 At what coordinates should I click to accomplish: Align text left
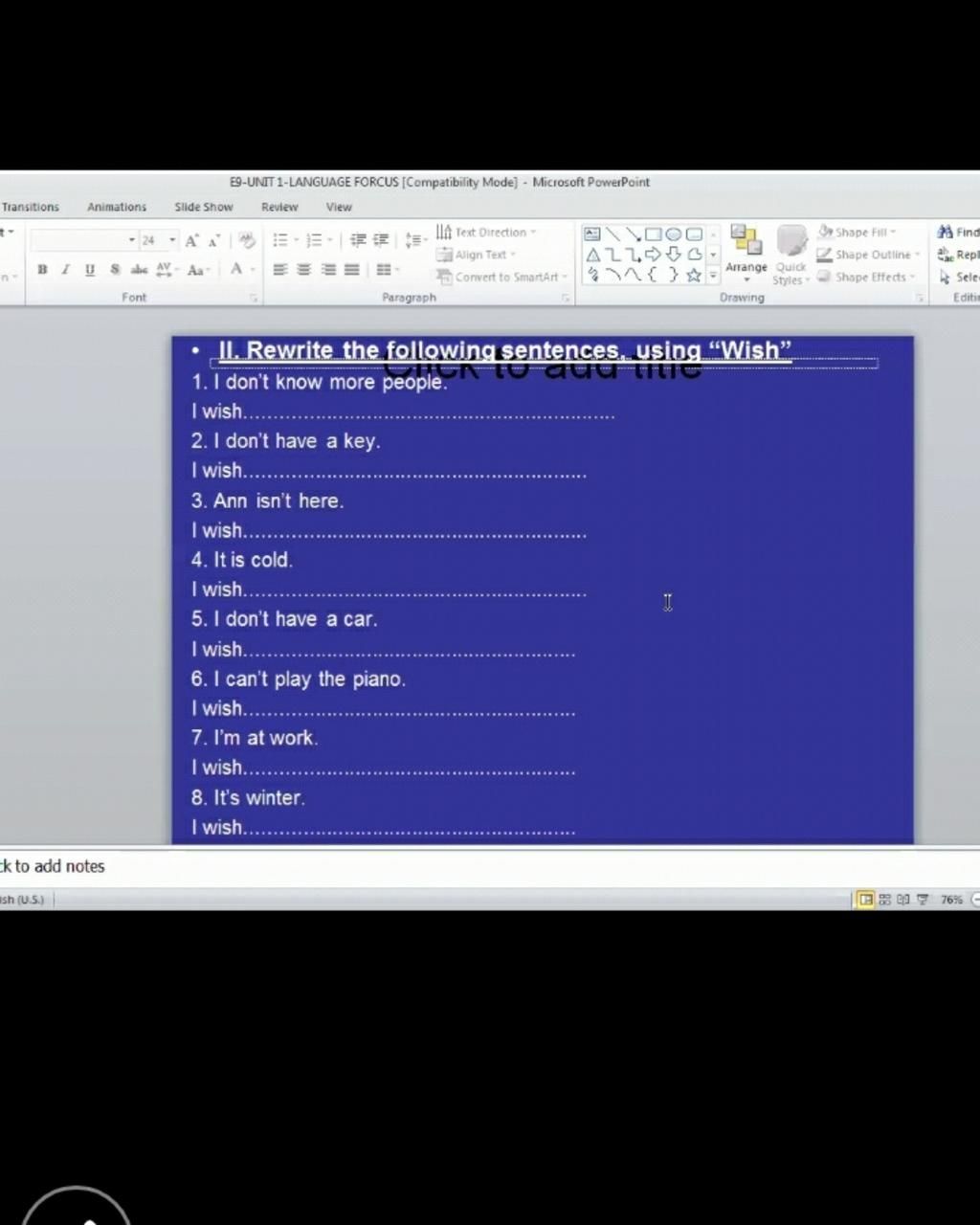280,270
